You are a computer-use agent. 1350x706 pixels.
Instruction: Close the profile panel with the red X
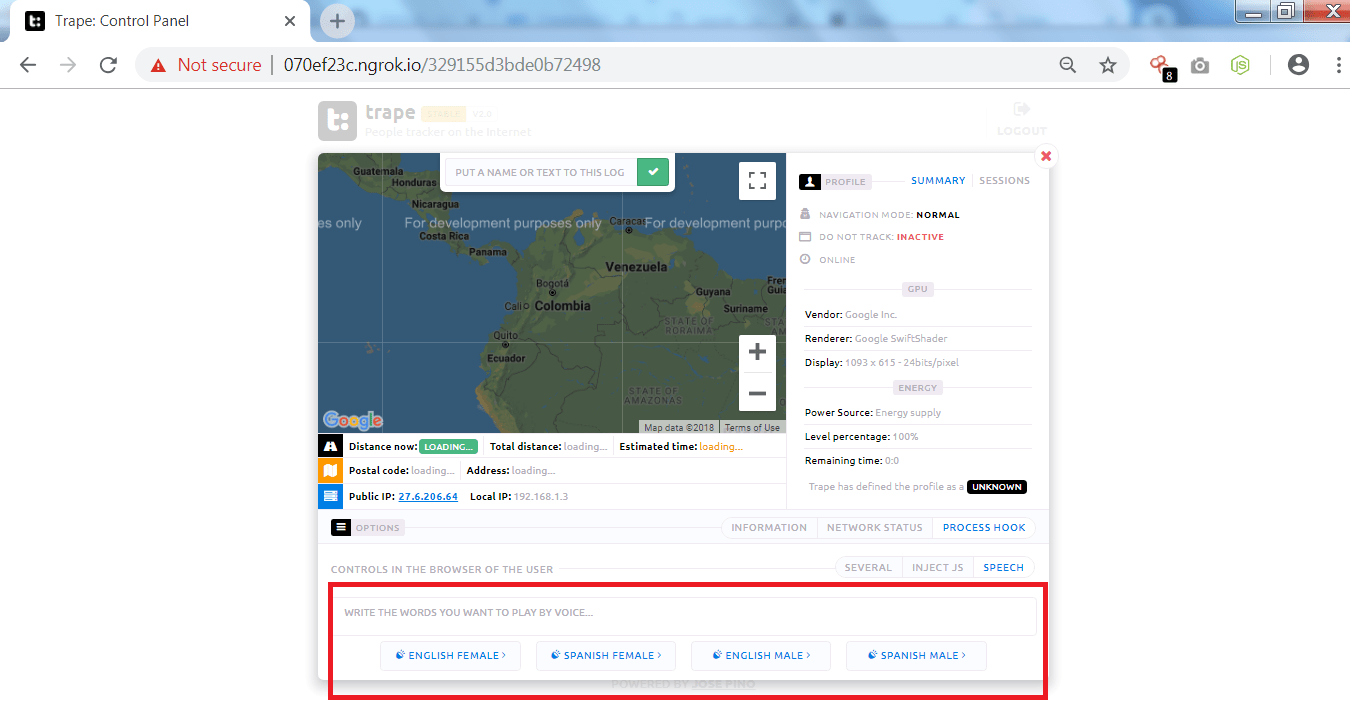tap(1046, 156)
